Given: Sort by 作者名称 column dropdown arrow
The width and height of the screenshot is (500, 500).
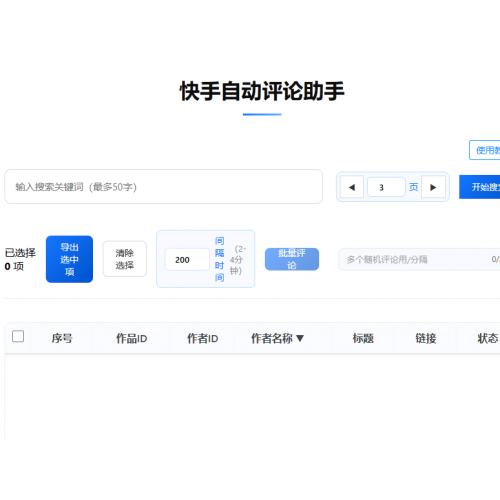Looking at the screenshot, I should pyautogui.click(x=300, y=338).
